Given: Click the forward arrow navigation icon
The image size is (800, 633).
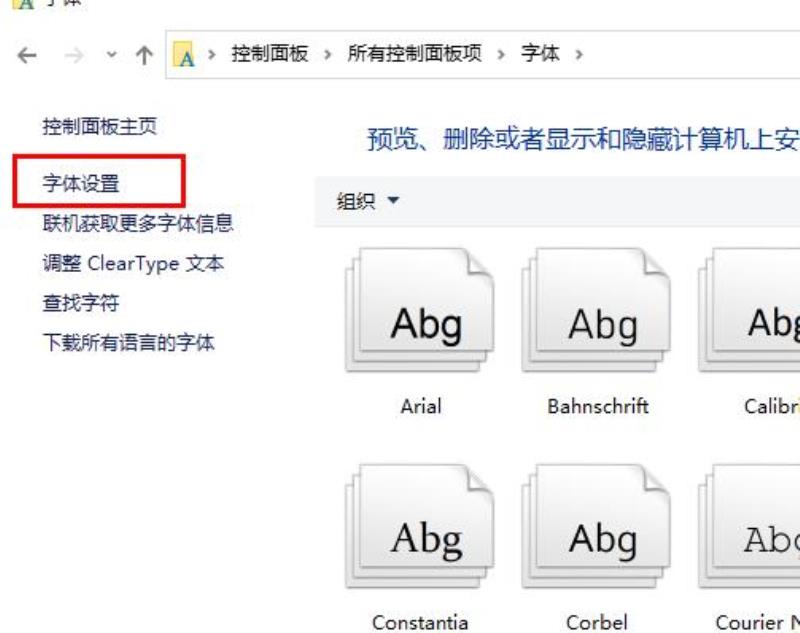Looking at the screenshot, I should [x=74, y=55].
